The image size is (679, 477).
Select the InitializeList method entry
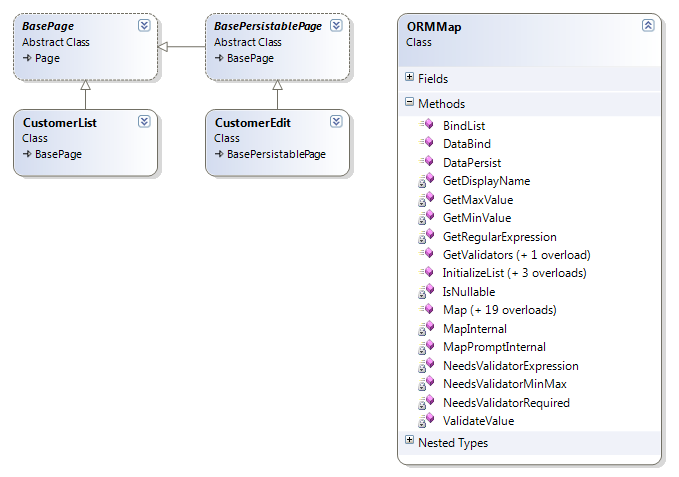[514, 273]
